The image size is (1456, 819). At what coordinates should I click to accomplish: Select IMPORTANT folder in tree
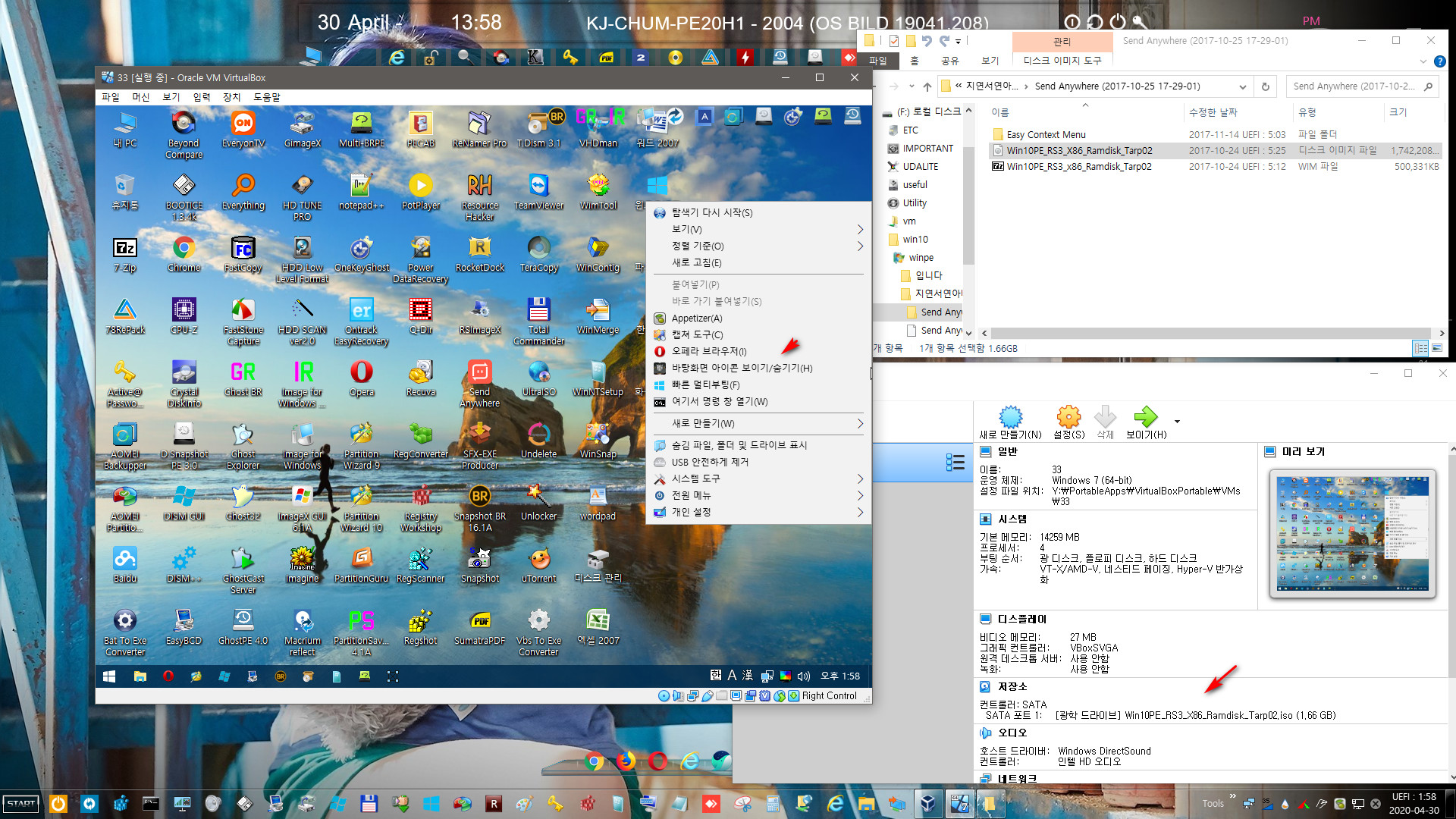[927, 149]
